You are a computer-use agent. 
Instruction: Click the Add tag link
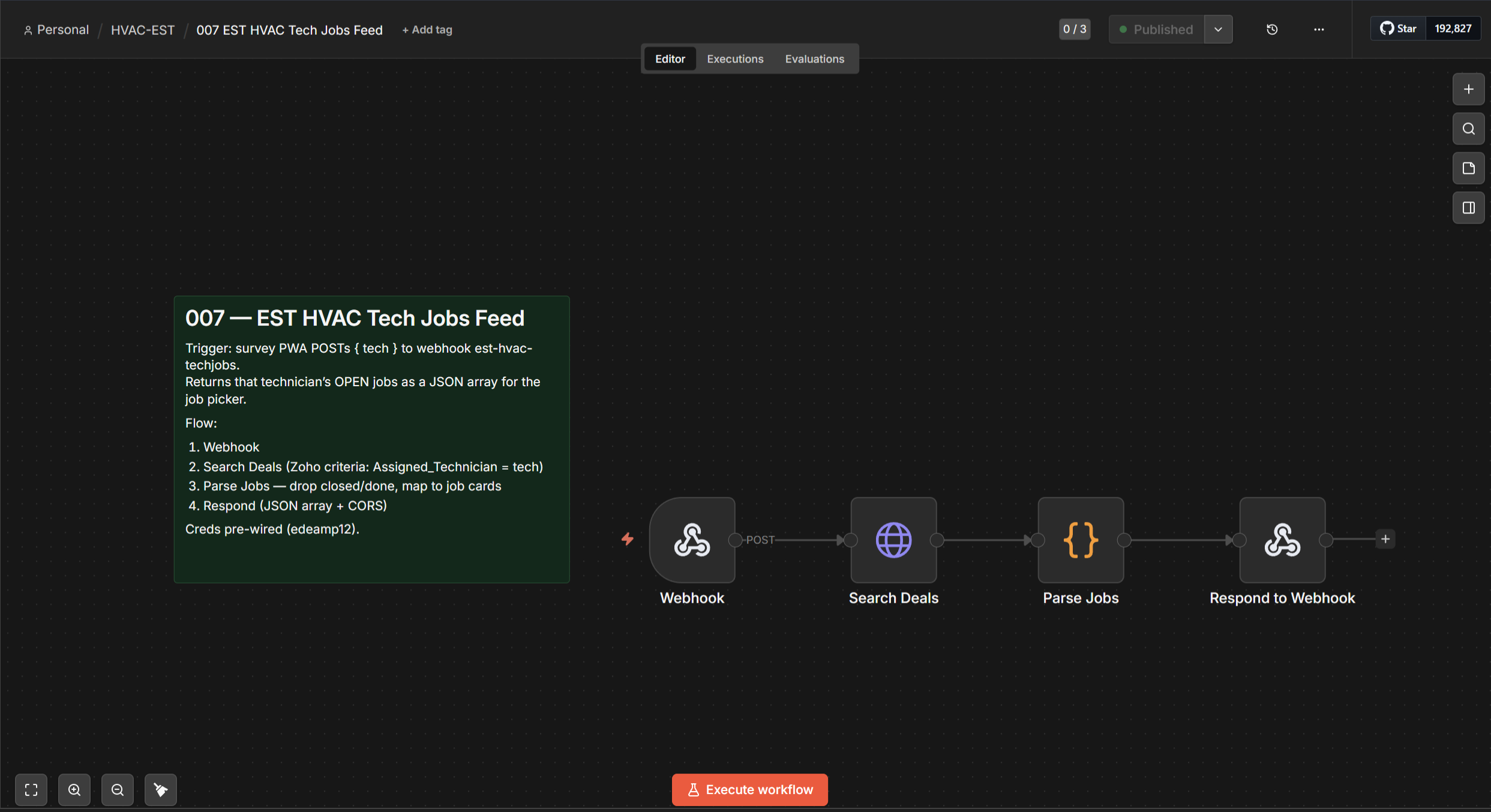point(427,30)
